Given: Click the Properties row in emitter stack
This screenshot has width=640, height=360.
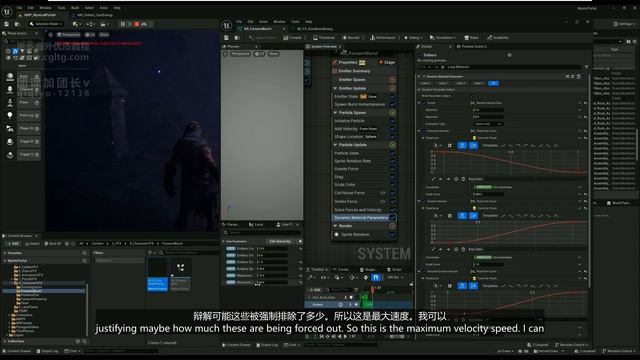Looking at the screenshot, I should point(364,62).
